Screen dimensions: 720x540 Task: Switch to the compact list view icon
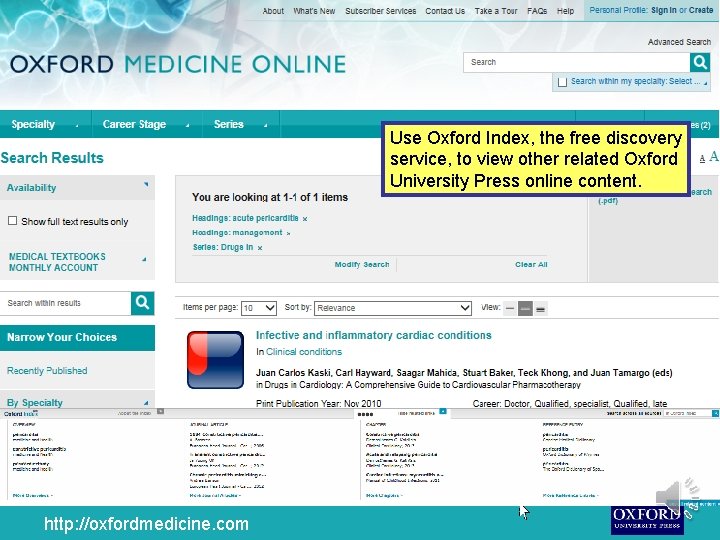pos(510,309)
